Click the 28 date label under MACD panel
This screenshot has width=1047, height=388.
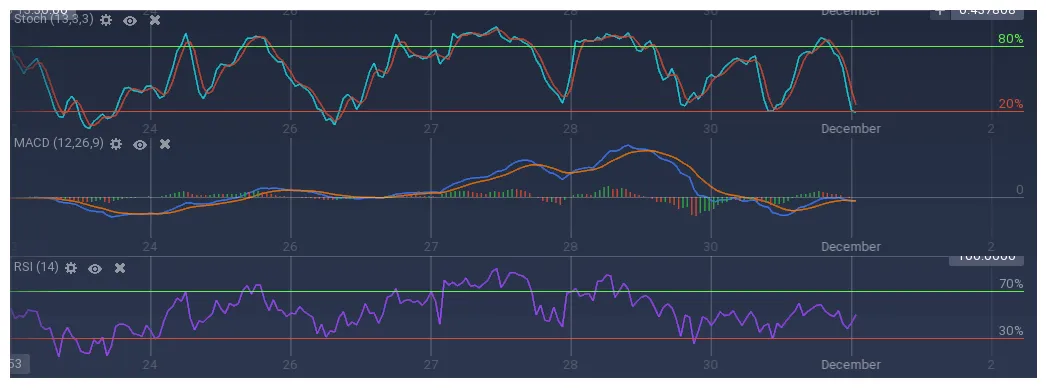570,246
